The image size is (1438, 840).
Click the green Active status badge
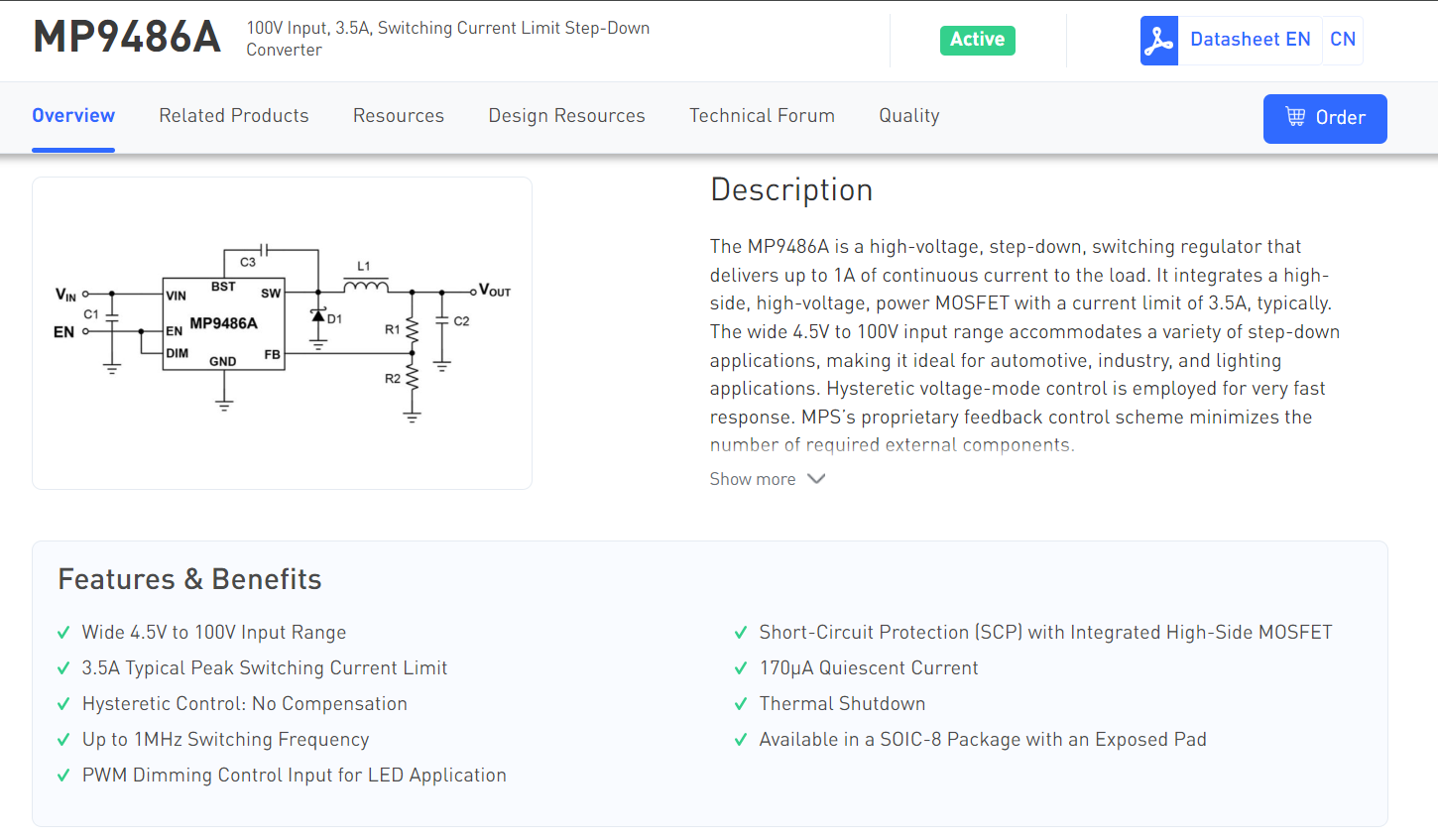977,40
